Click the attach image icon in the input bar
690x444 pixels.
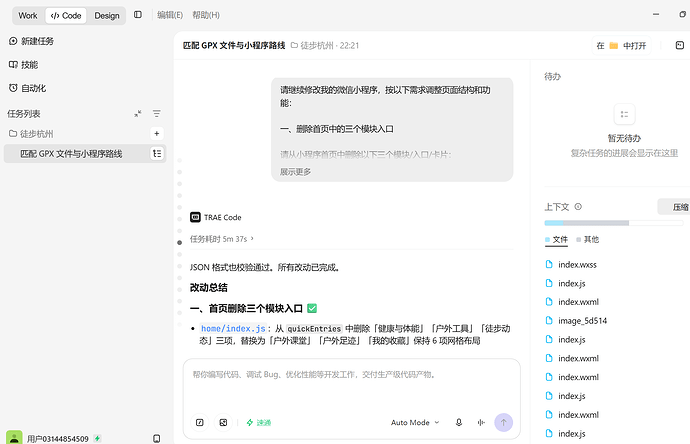point(223,422)
